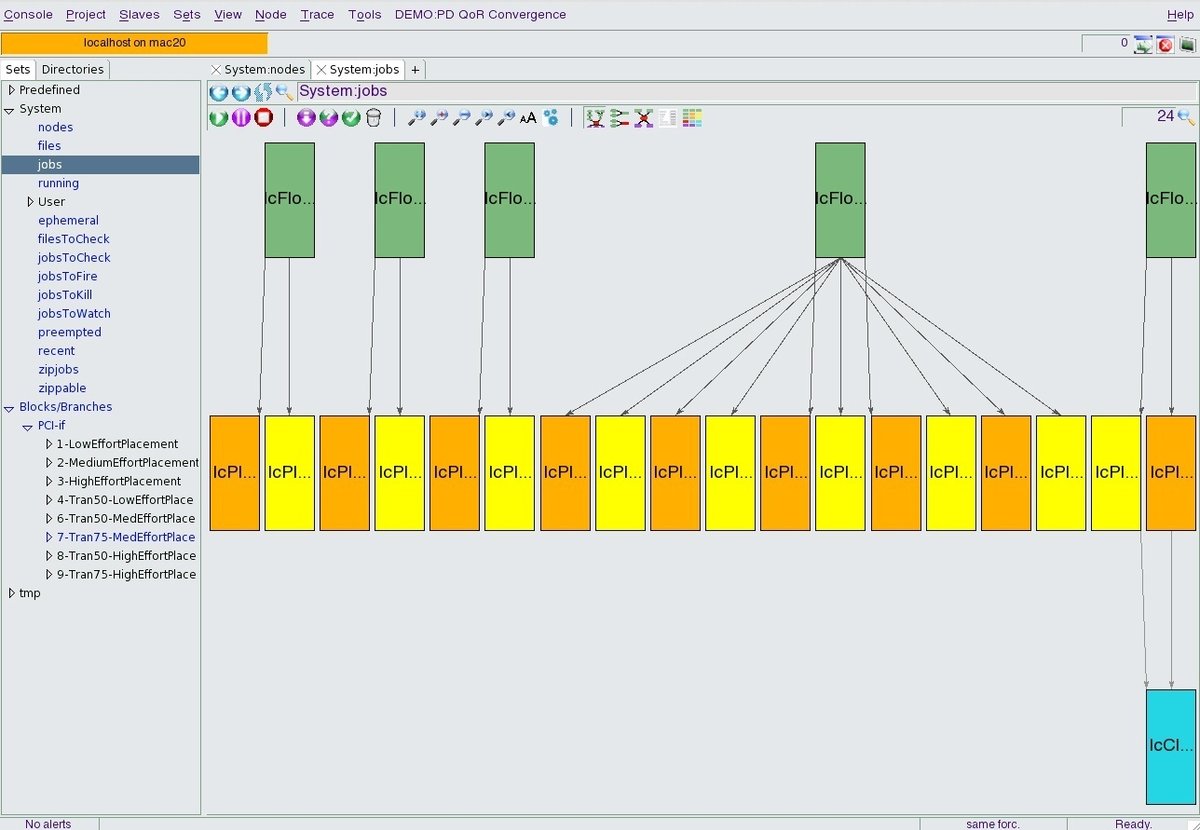Screen dimensions: 1200x830
Task: Expand the 1-LowEffortPlacement branch
Action: pyautogui.click(x=49, y=444)
